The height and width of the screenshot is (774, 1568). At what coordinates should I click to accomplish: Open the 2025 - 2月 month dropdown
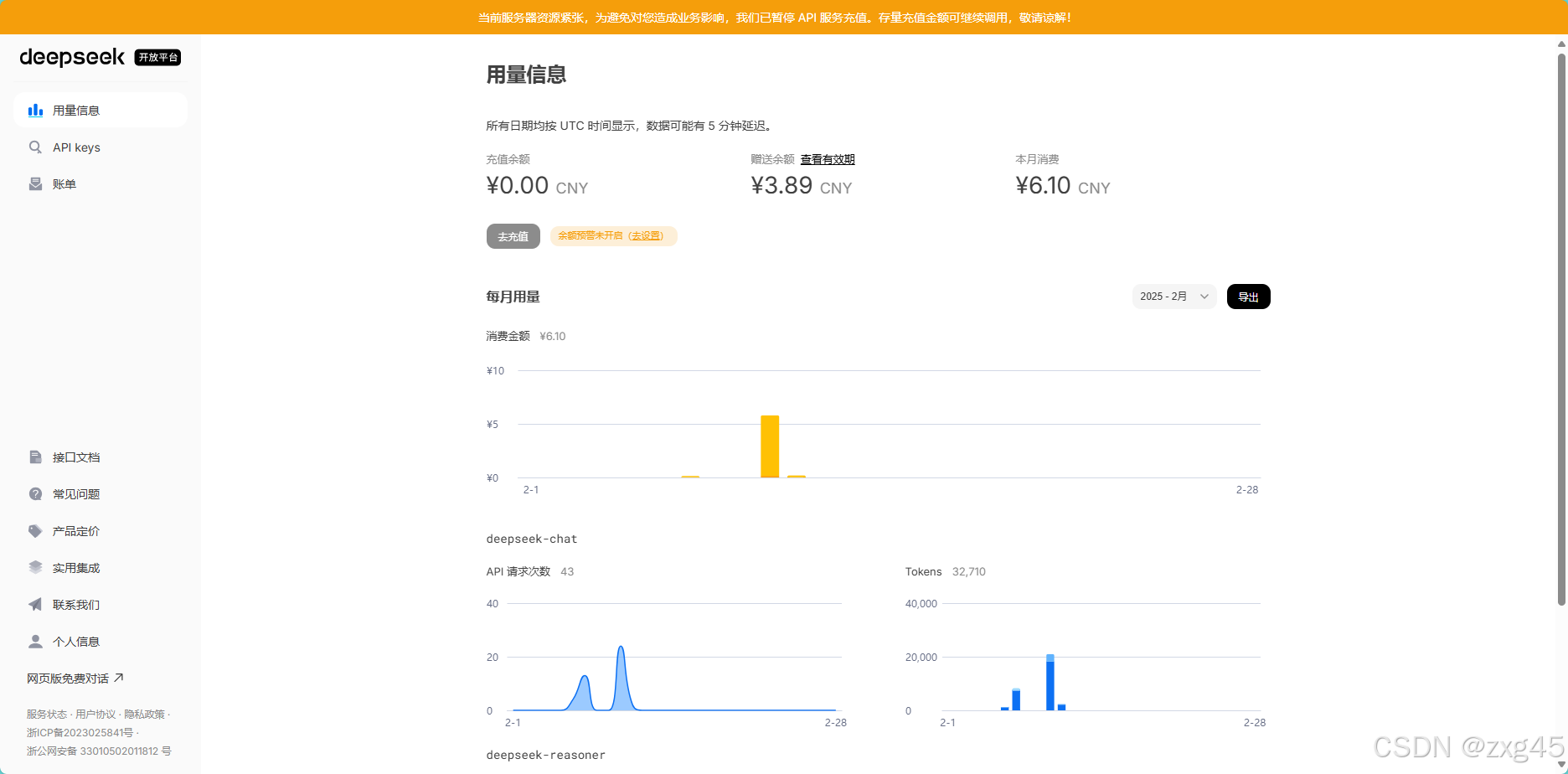(x=1173, y=297)
